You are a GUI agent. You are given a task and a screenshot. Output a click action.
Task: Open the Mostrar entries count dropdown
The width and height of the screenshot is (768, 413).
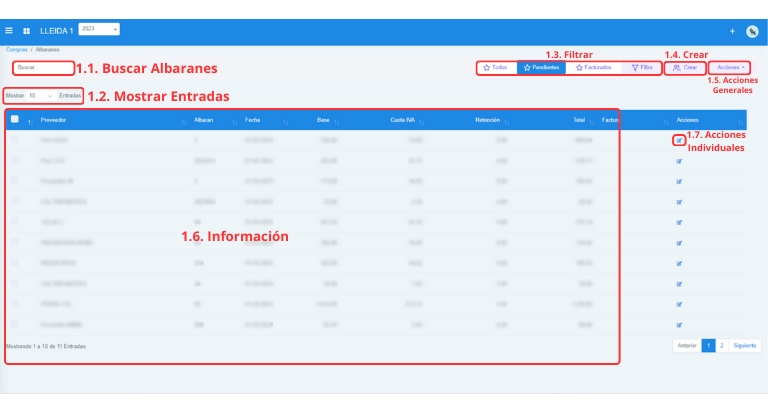click(x=41, y=96)
